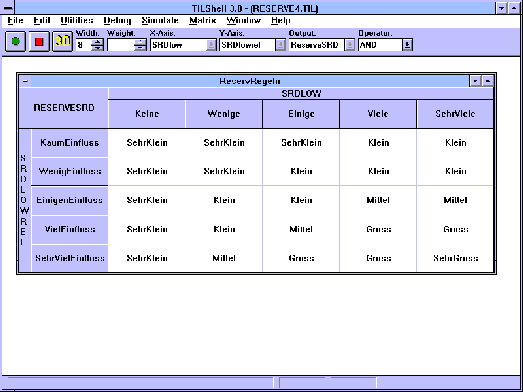Select KaumEinfluss row cell under Viele
Viewport: 523px width, 392px height.
coord(378,143)
